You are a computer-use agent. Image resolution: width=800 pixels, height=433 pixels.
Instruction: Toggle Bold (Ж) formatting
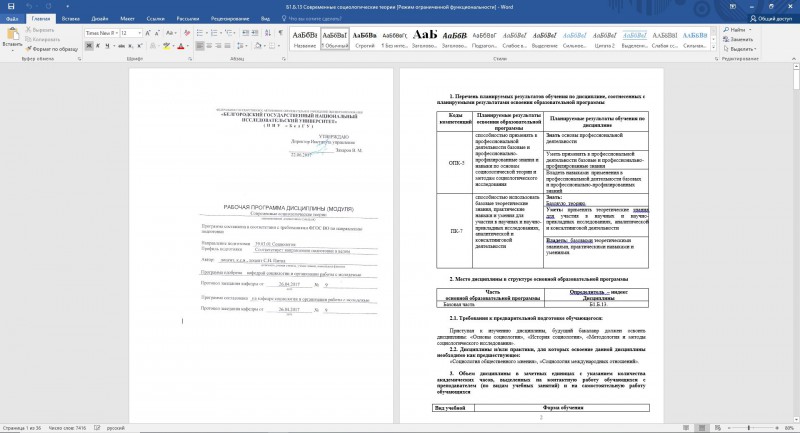click(89, 46)
